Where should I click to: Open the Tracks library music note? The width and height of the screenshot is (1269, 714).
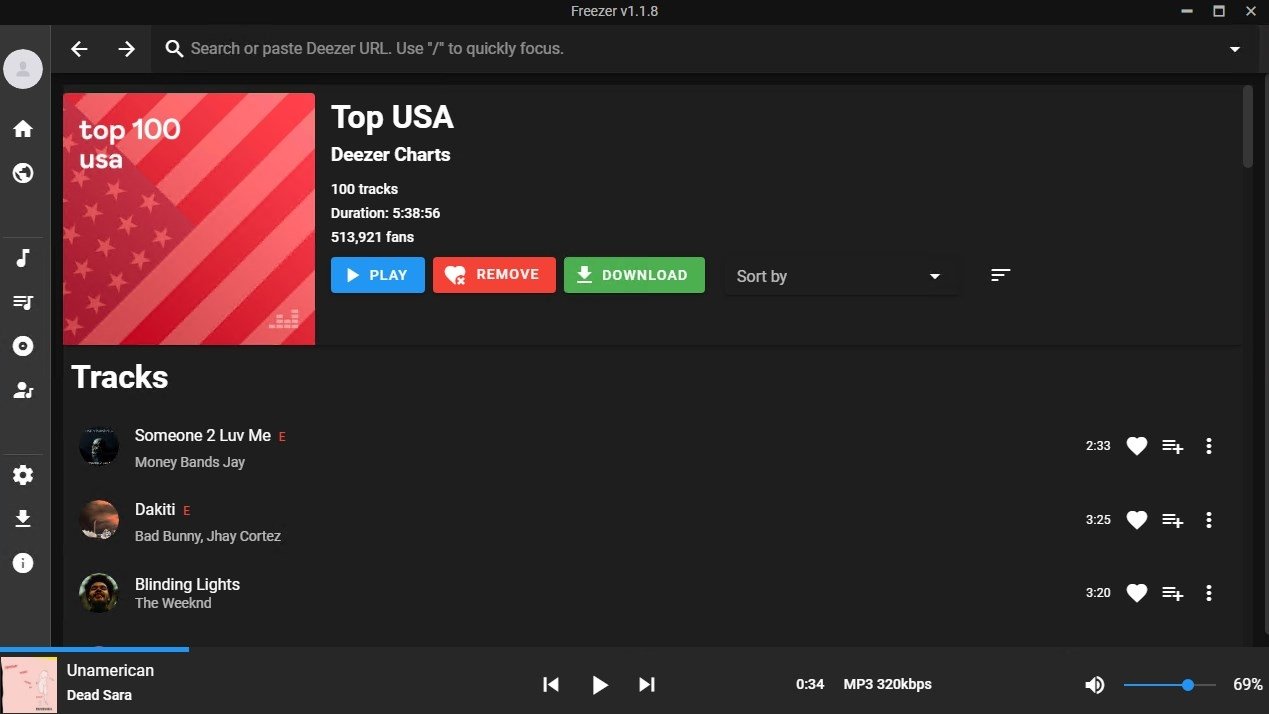[x=23, y=258]
